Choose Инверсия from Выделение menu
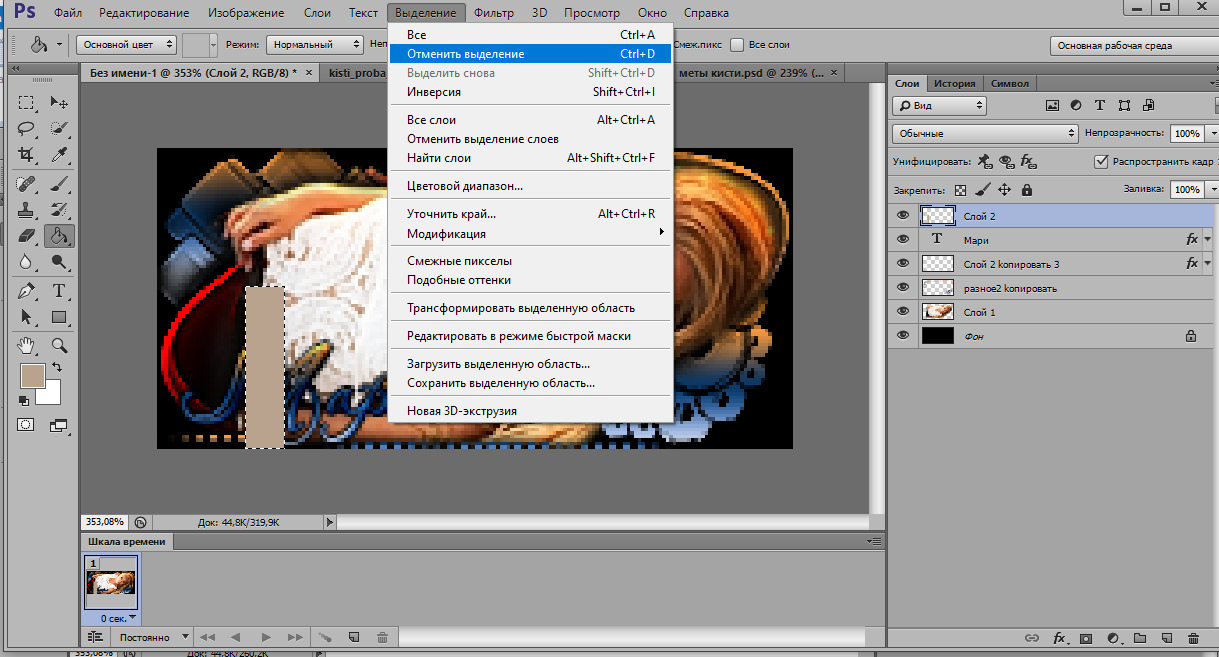Viewport: 1219px width, 657px height. click(532, 92)
